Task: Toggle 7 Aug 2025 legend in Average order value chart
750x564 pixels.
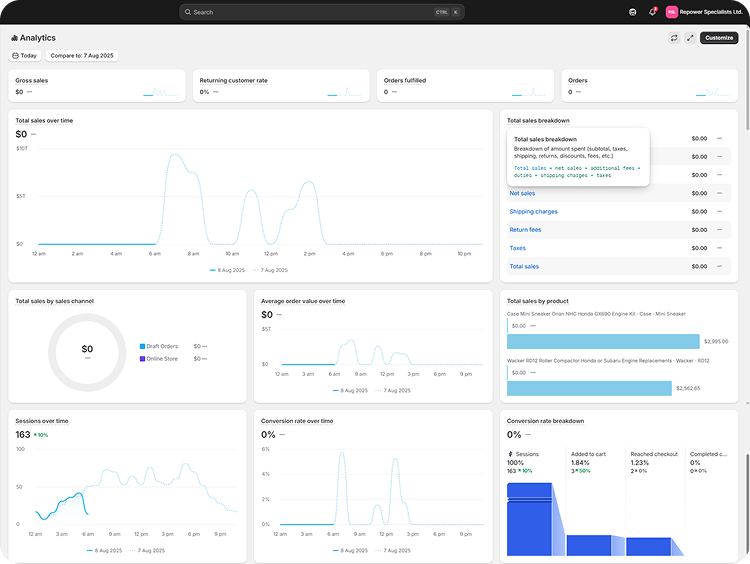Action: coord(393,390)
